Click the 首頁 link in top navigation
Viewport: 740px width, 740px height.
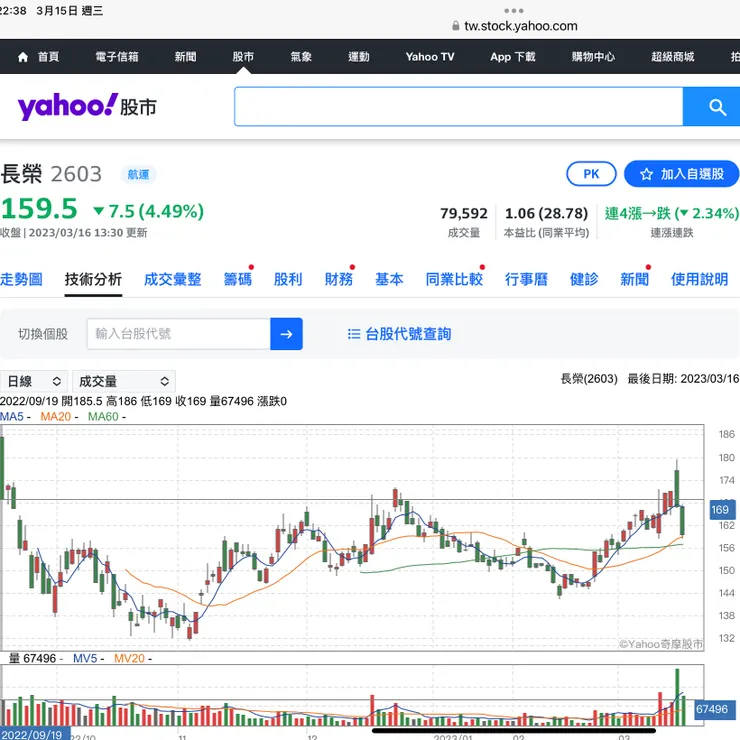point(48,57)
